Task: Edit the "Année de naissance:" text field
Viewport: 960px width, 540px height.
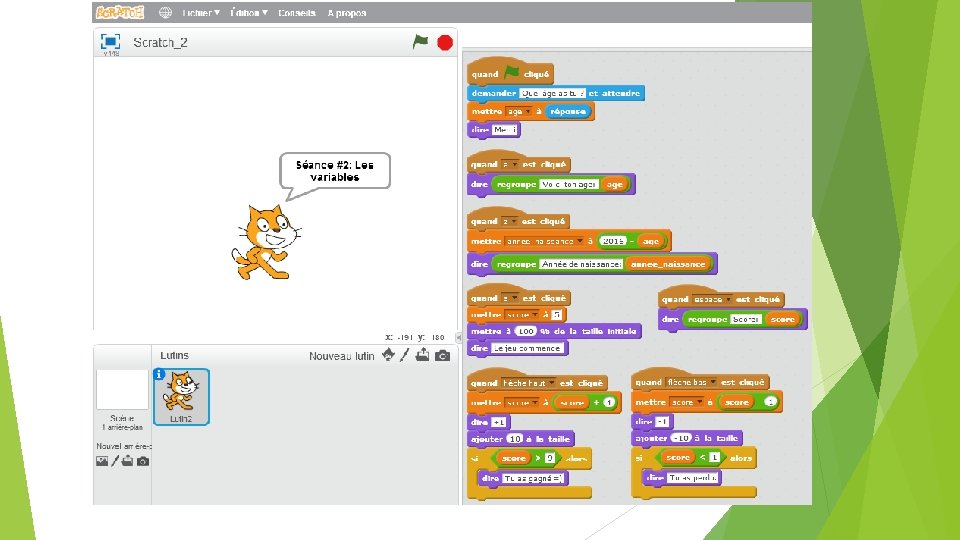Action: click(581, 264)
